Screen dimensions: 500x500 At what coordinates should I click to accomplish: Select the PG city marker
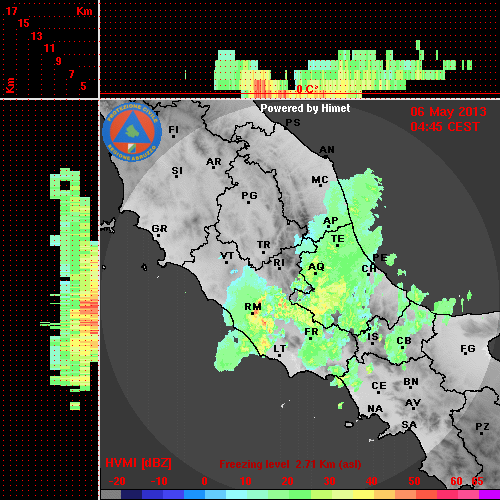point(249,197)
